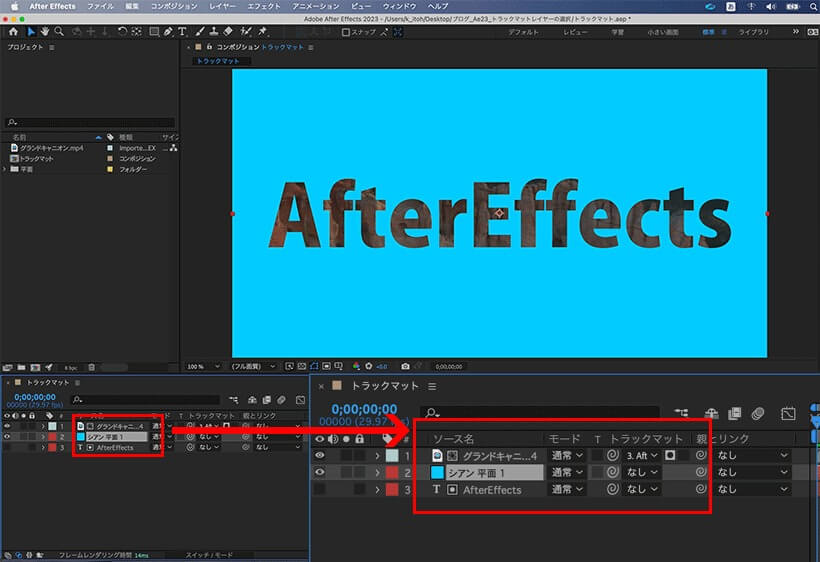Open the (フル画質) resolution dropdown

coord(253,366)
